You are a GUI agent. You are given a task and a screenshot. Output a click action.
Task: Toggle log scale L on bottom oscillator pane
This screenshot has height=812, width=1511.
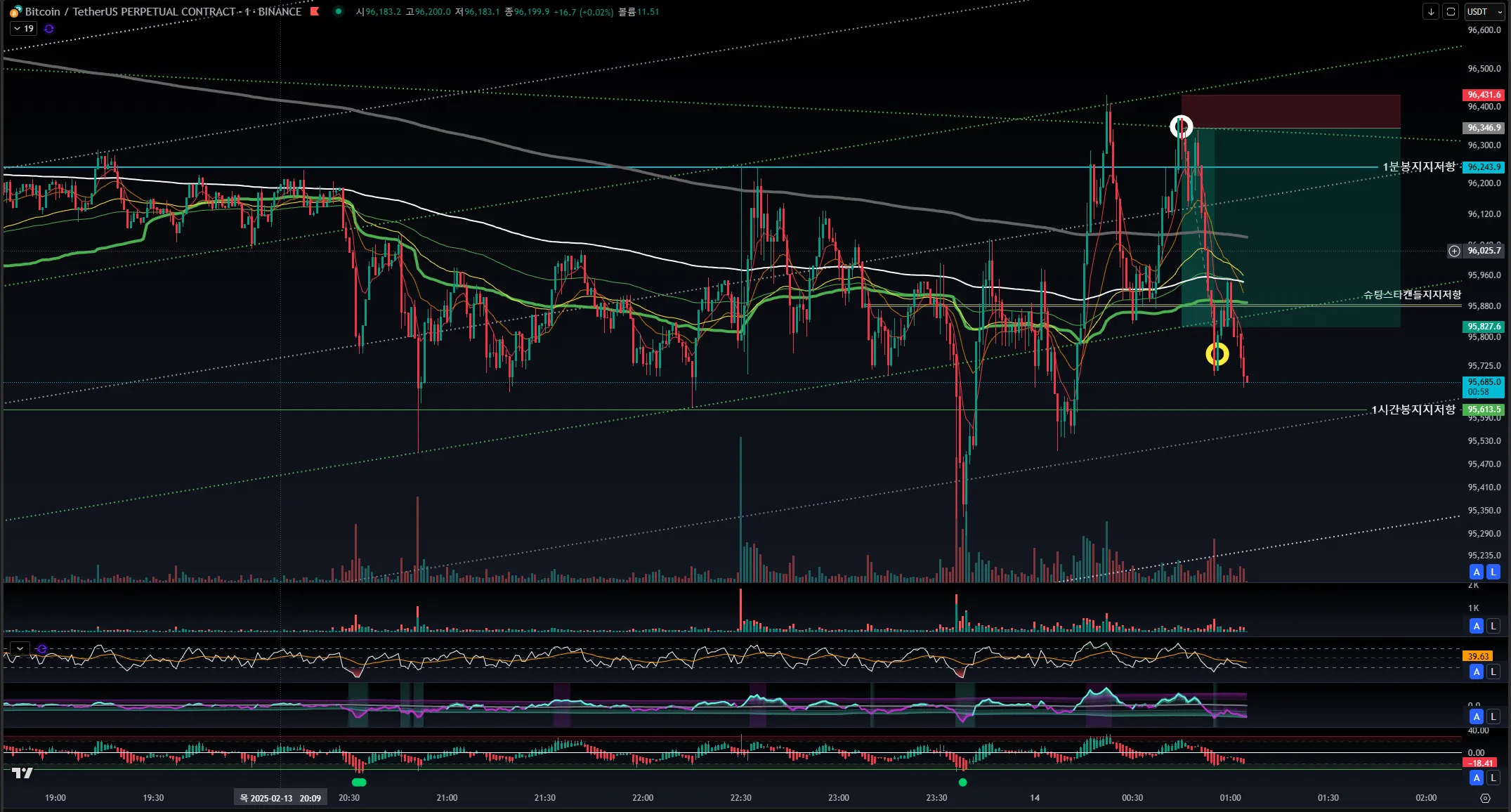click(1493, 778)
